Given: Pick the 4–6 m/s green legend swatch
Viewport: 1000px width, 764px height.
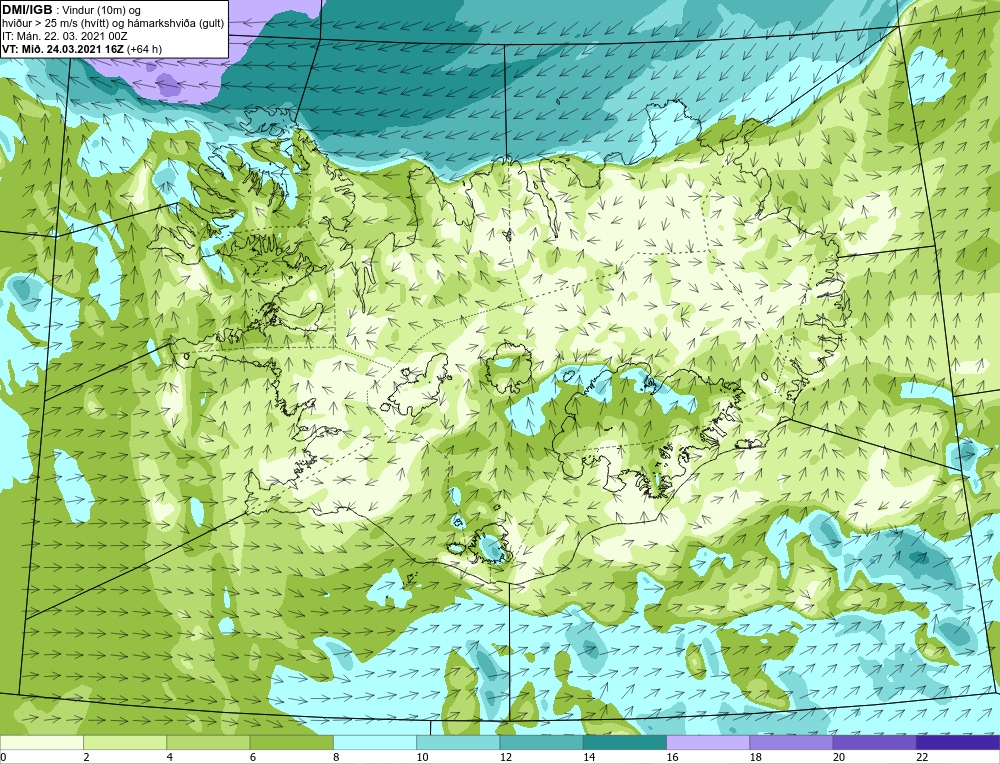Looking at the screenshot, I should (209, 742).
